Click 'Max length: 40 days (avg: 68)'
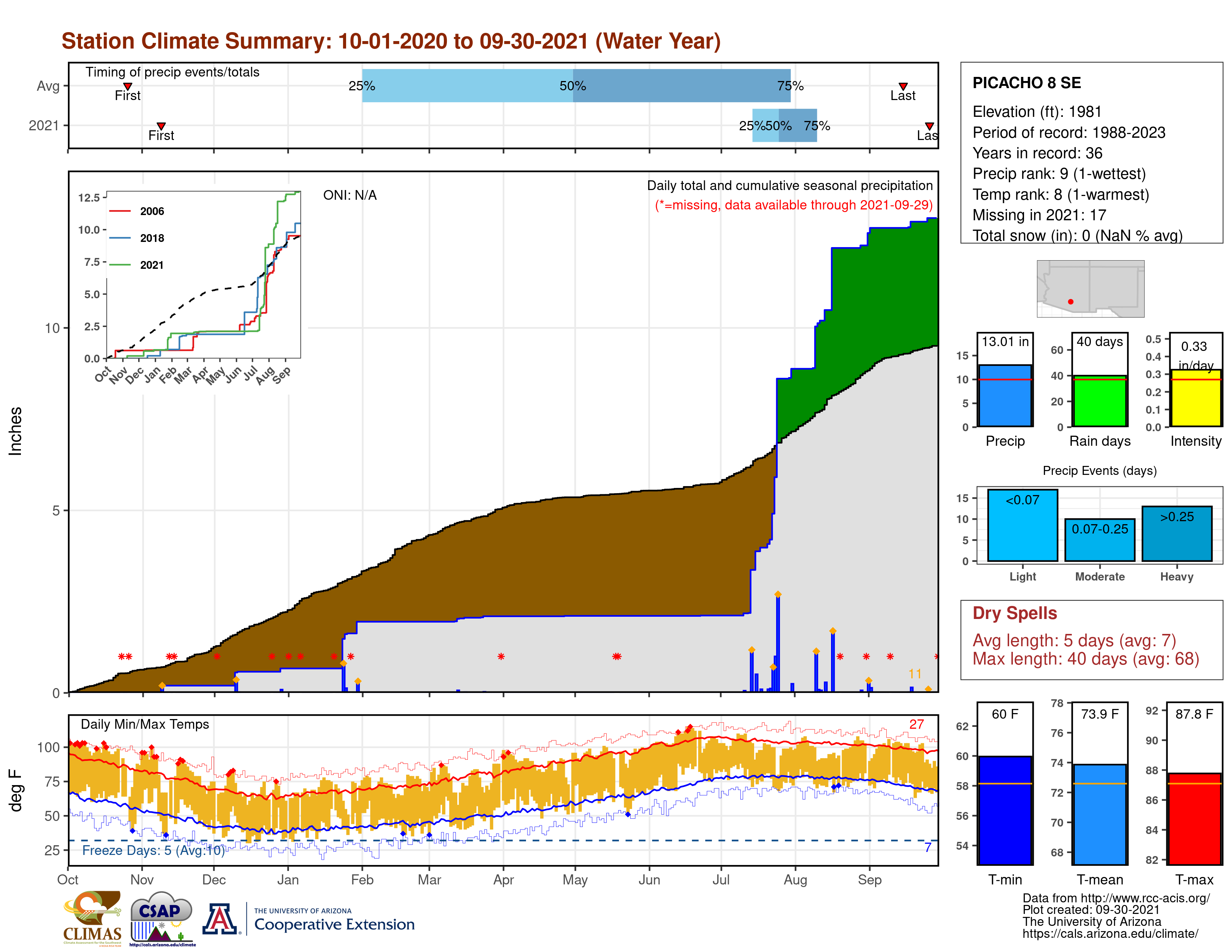Viewport: 1232px width, 952px height. (x=1085, y=659)
